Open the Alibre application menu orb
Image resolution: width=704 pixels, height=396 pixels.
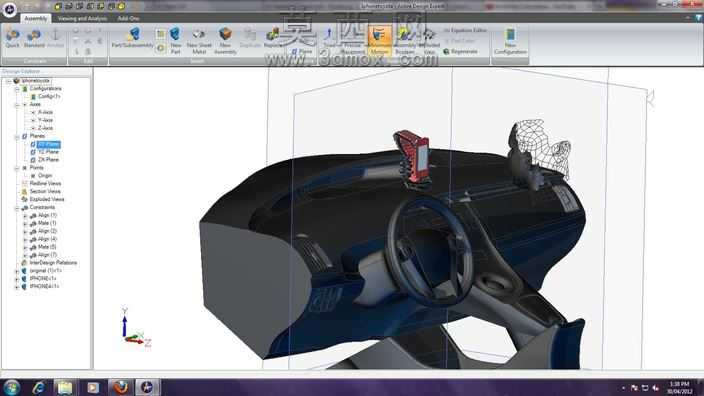pyautogui.click(x=9, y=9)
